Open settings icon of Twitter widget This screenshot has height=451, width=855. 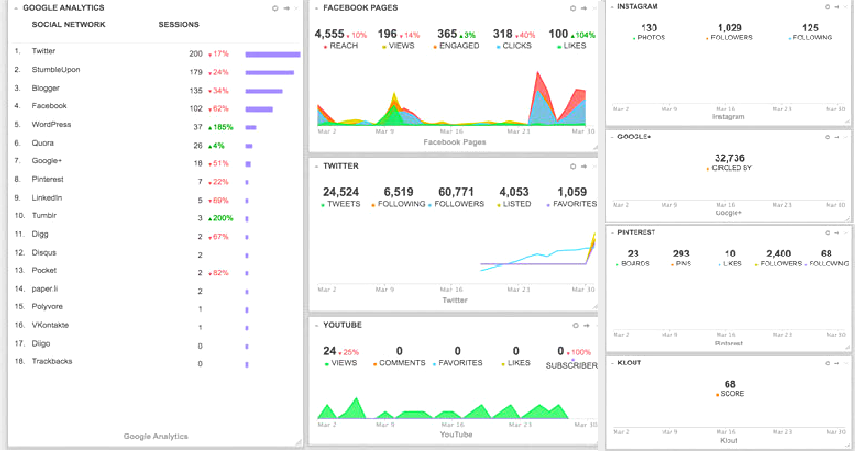[x=573, y=166]
